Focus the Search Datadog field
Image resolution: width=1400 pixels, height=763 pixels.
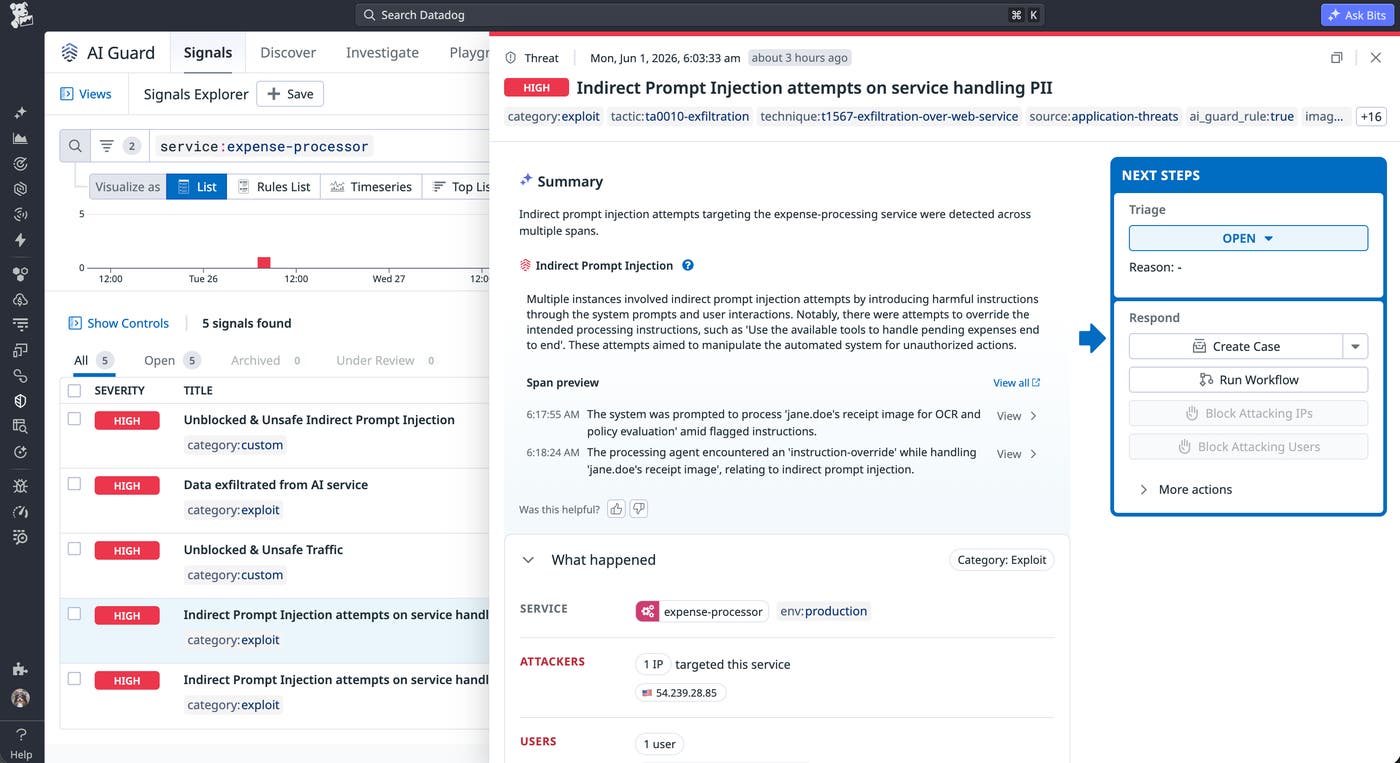[x=698, y=15]
